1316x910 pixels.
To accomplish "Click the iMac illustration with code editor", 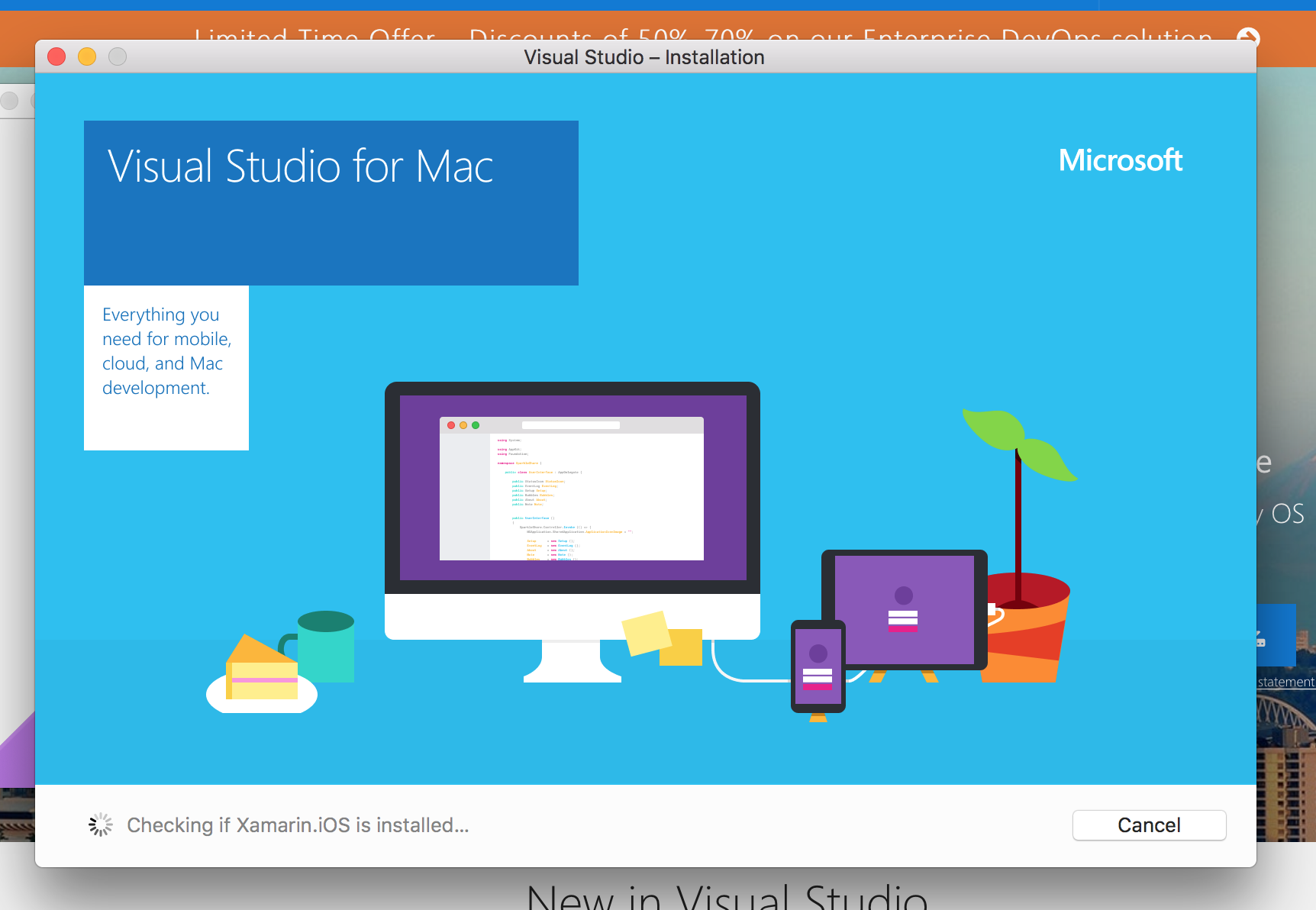I will pyautogui.click(x=573, y=531).
